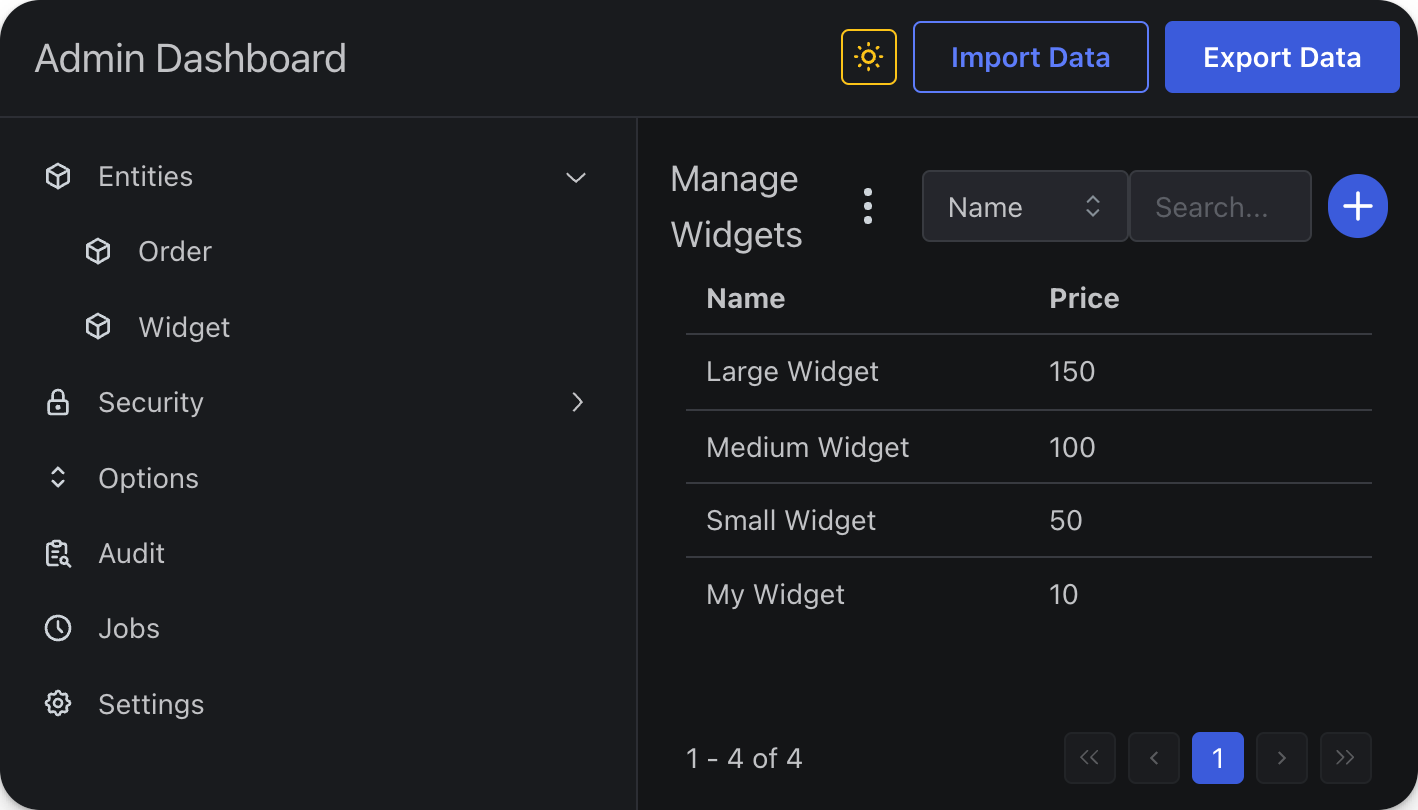Click the Search input field
Viewport: 1418px width, 810px height.
click(x=1220, y=206)
